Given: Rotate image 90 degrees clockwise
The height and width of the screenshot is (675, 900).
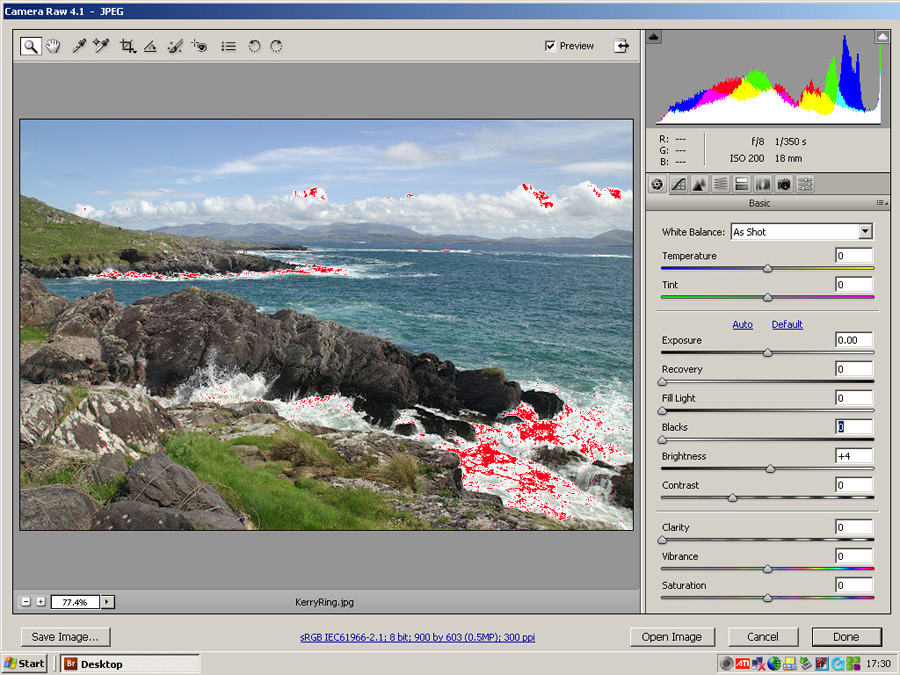Looking at the screenshot, I should tap(276, 46).
